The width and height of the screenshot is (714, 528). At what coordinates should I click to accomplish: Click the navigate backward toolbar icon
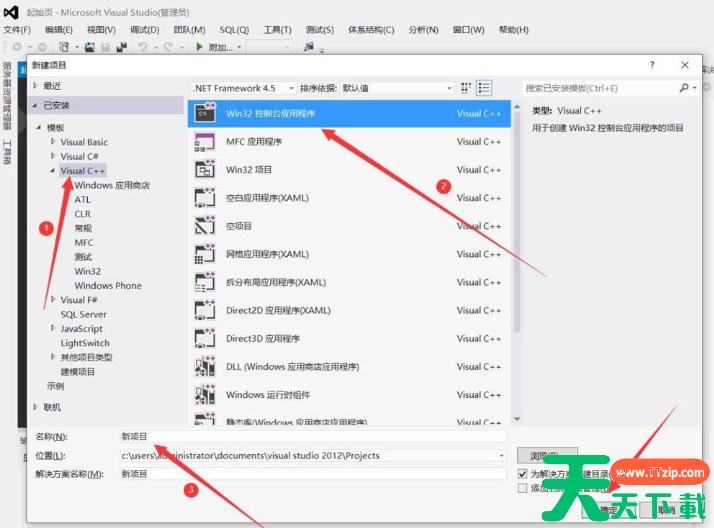coord(17,46)
